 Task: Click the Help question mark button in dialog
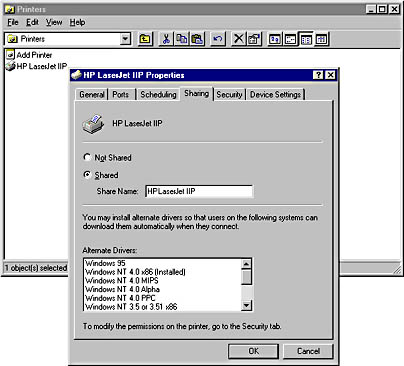[318, 75]
